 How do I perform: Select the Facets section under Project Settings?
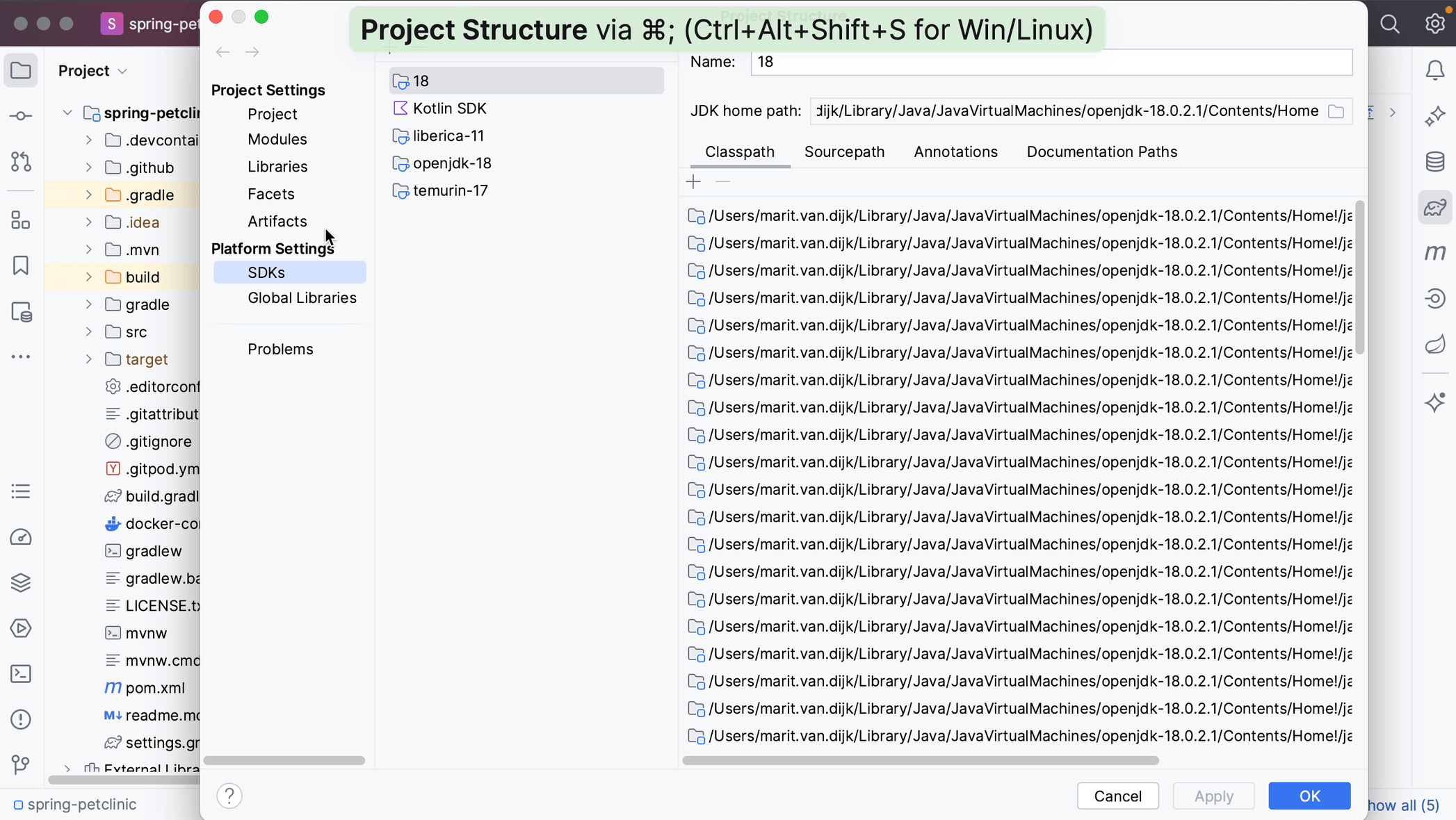[x=271, y=194]
